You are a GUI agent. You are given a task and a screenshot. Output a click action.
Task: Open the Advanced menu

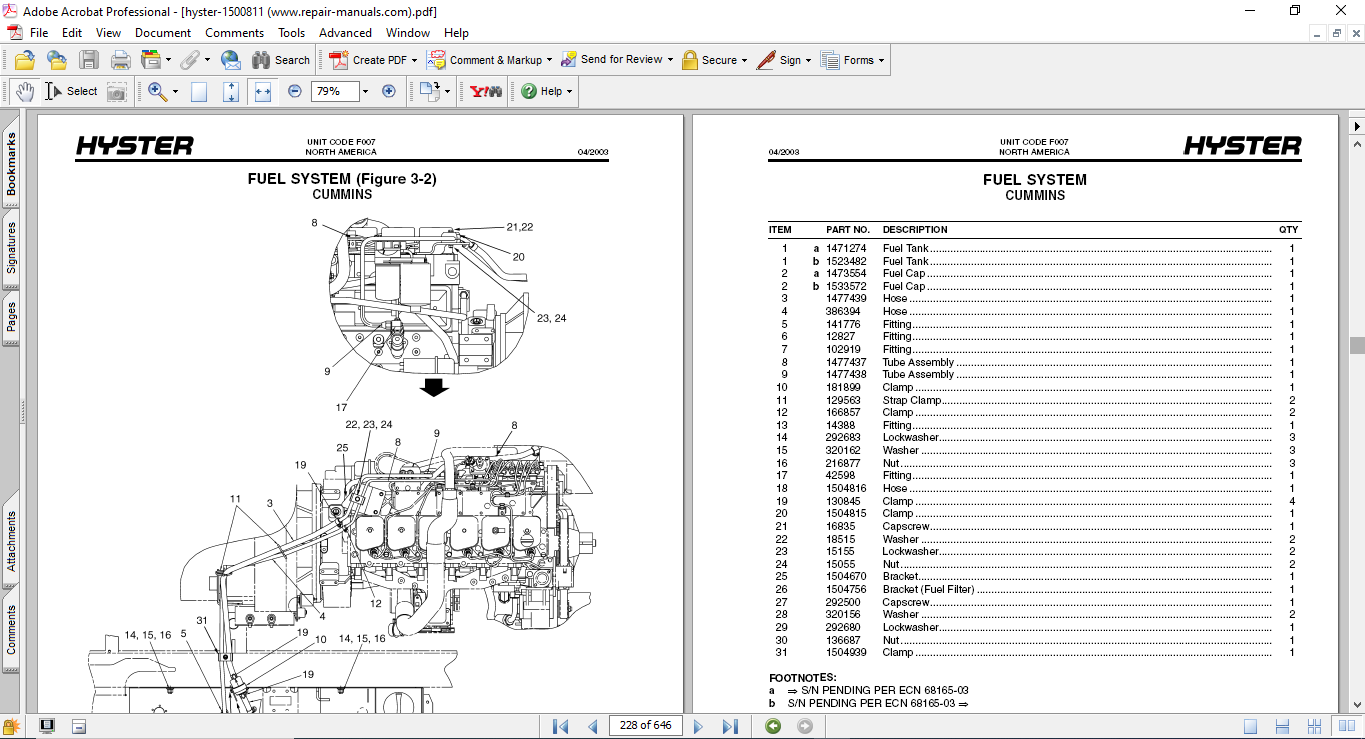coord(345,33)
